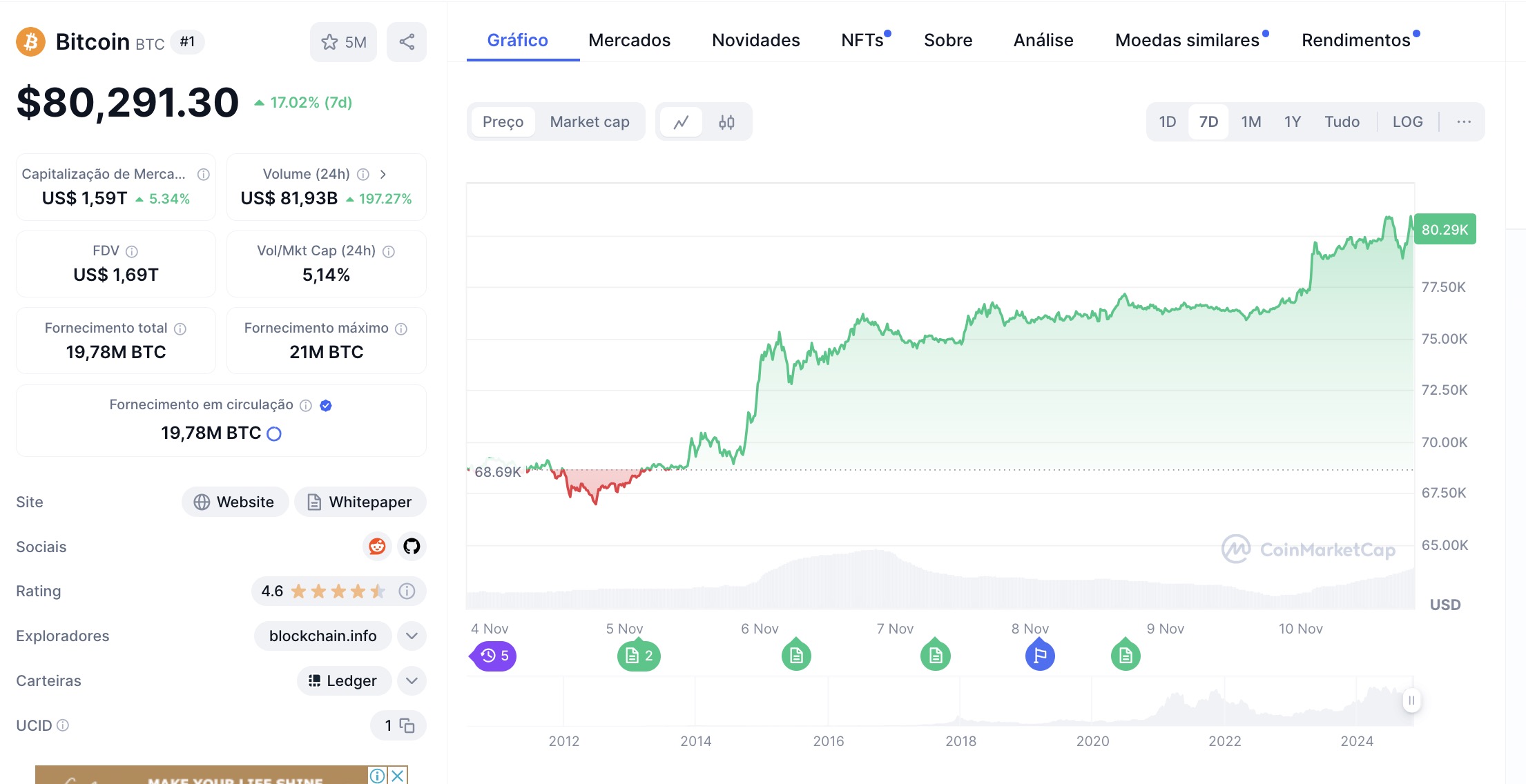Image resolution: width=1526 pixels, height=784 pixels.
Task: Open the Novidades tab
Action: (x=756, y=40)
